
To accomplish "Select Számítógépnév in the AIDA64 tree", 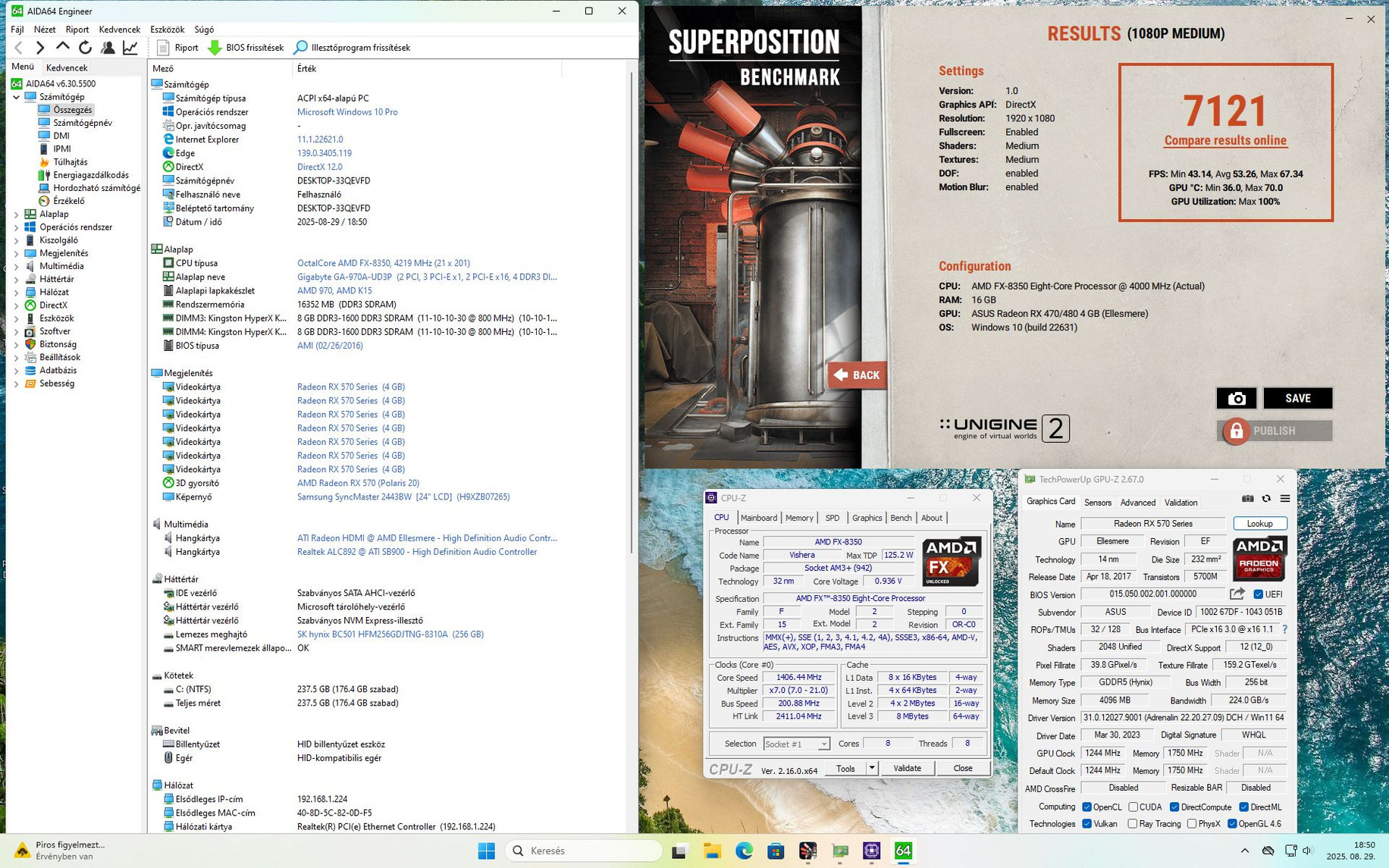I will pyautogui.click(x=82, y=123).
